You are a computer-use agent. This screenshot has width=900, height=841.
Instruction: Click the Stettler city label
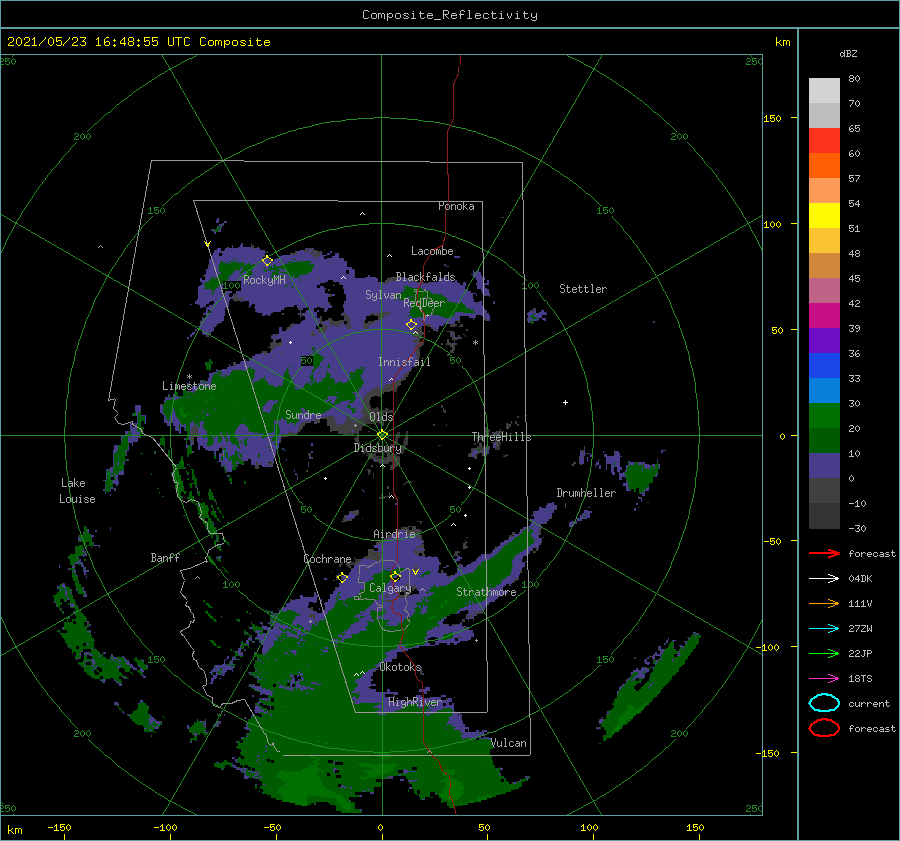pos(583,289)
